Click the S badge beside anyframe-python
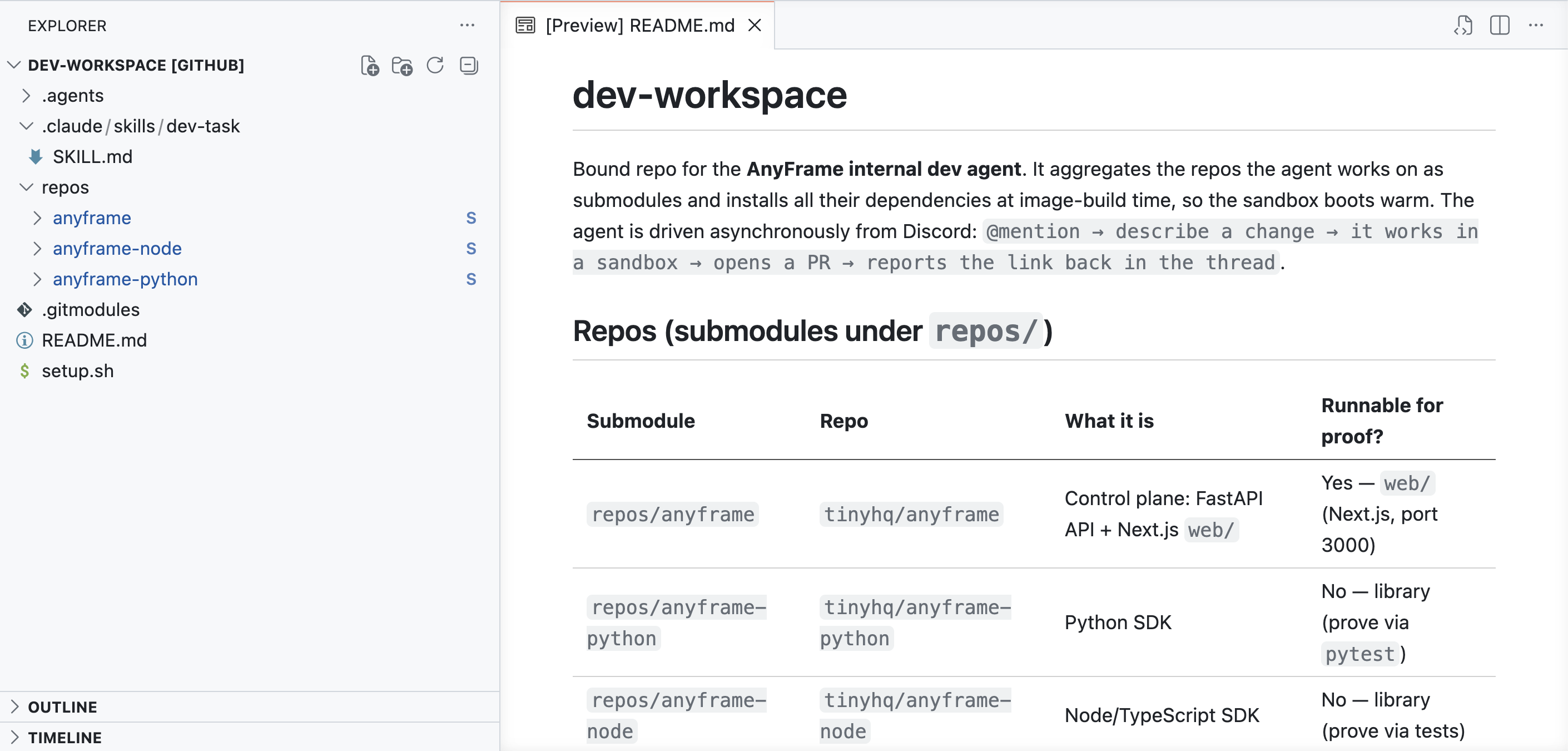This screenshot has width=1568, height=751. [470, 279]
